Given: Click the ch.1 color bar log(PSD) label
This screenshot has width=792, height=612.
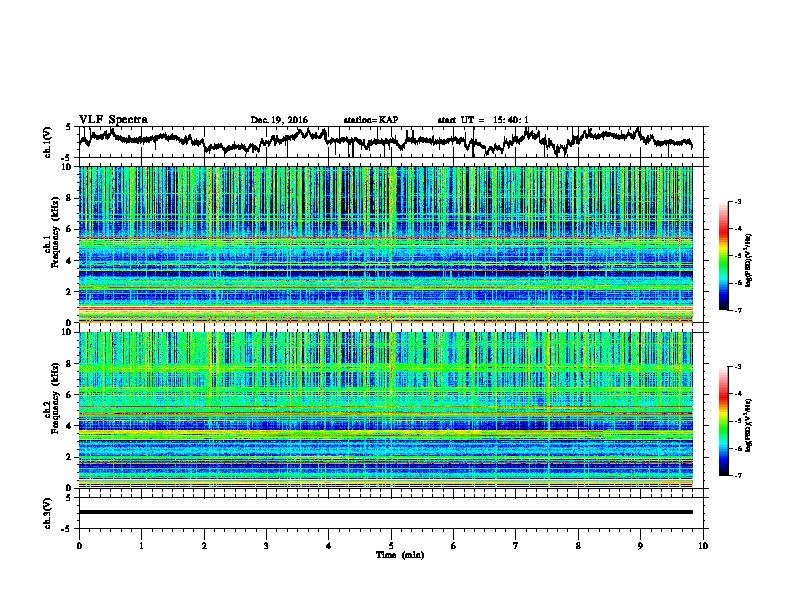Looking at the screenshot, I should 749,261.
